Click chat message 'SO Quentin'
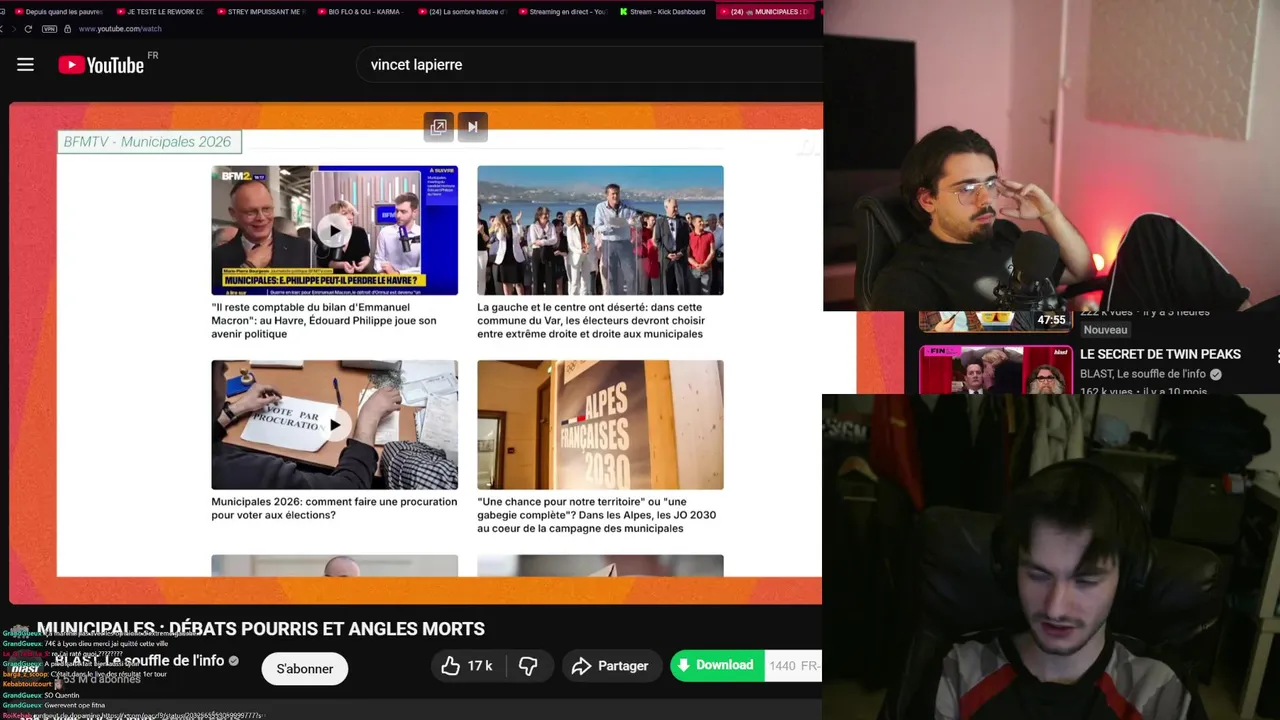 pos(61,695)
